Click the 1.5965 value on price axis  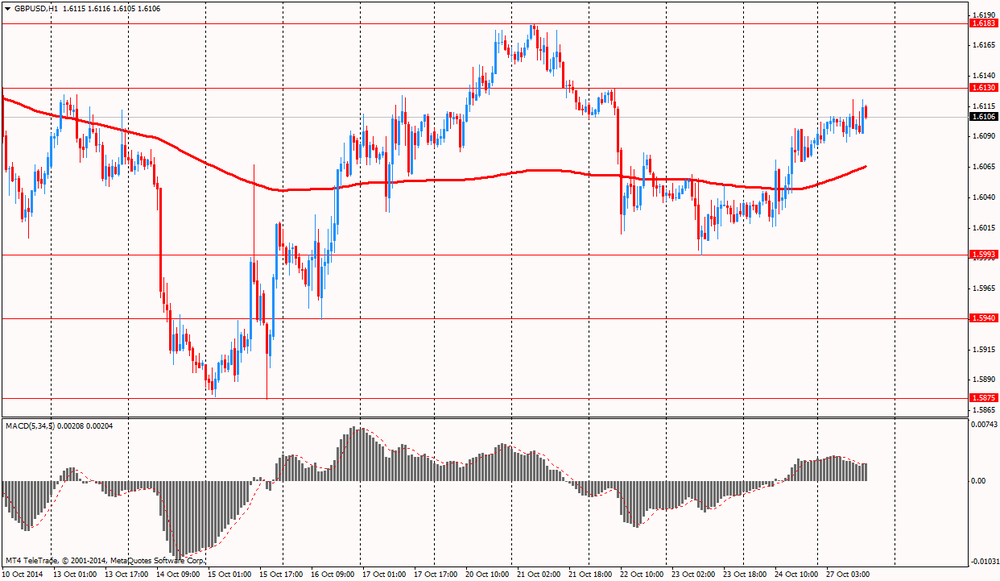click(985, 288)
